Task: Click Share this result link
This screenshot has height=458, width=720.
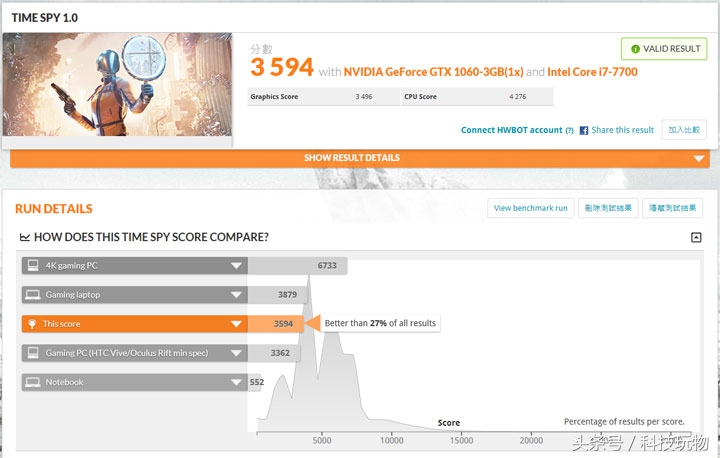Action: tap(622, 130)
